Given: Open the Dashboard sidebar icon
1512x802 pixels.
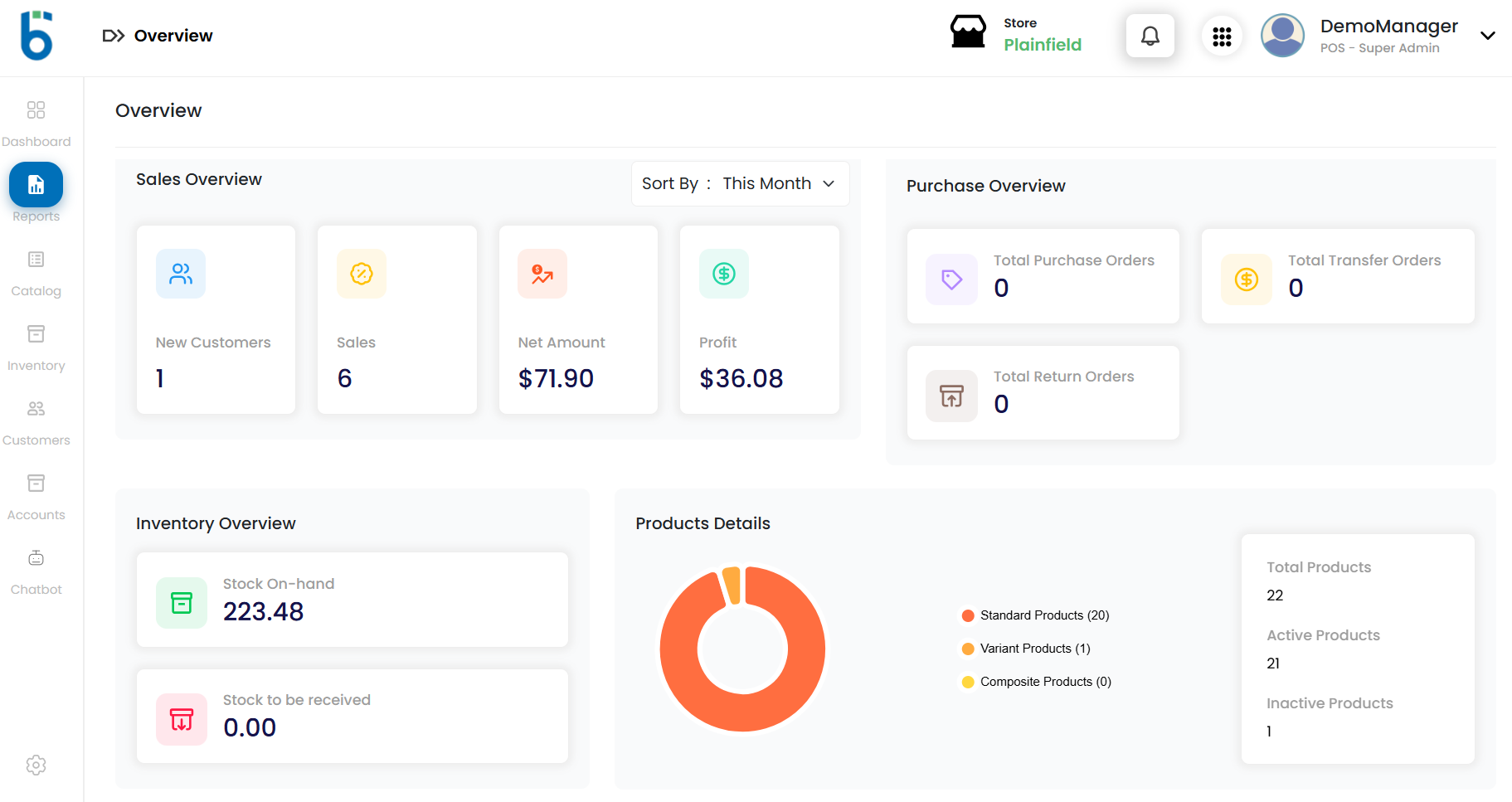Looking at the screenshot, I should tap(36, 109).
